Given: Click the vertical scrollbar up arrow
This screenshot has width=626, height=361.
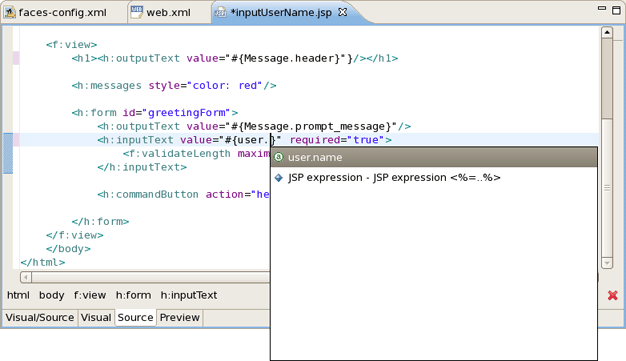Looking at the screenshot, I should click(607, 32).
